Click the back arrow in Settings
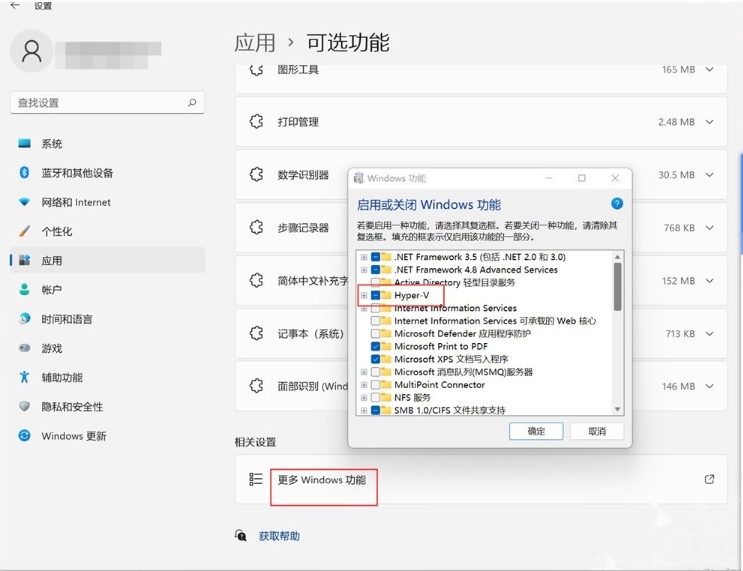Screen dimensions: 743x571 (15, 5)
